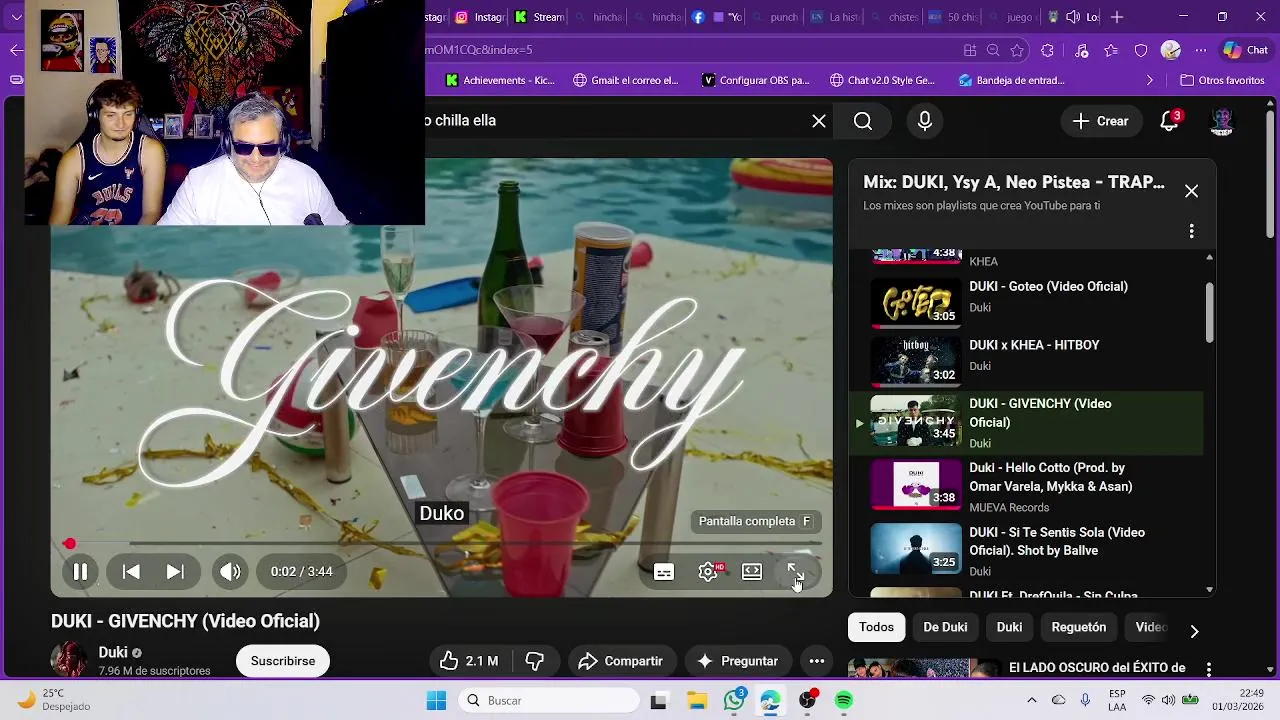Open more actions under the video
This screenshot has width=1280, height=720.
pyautogui.click(x=817, y=661)
